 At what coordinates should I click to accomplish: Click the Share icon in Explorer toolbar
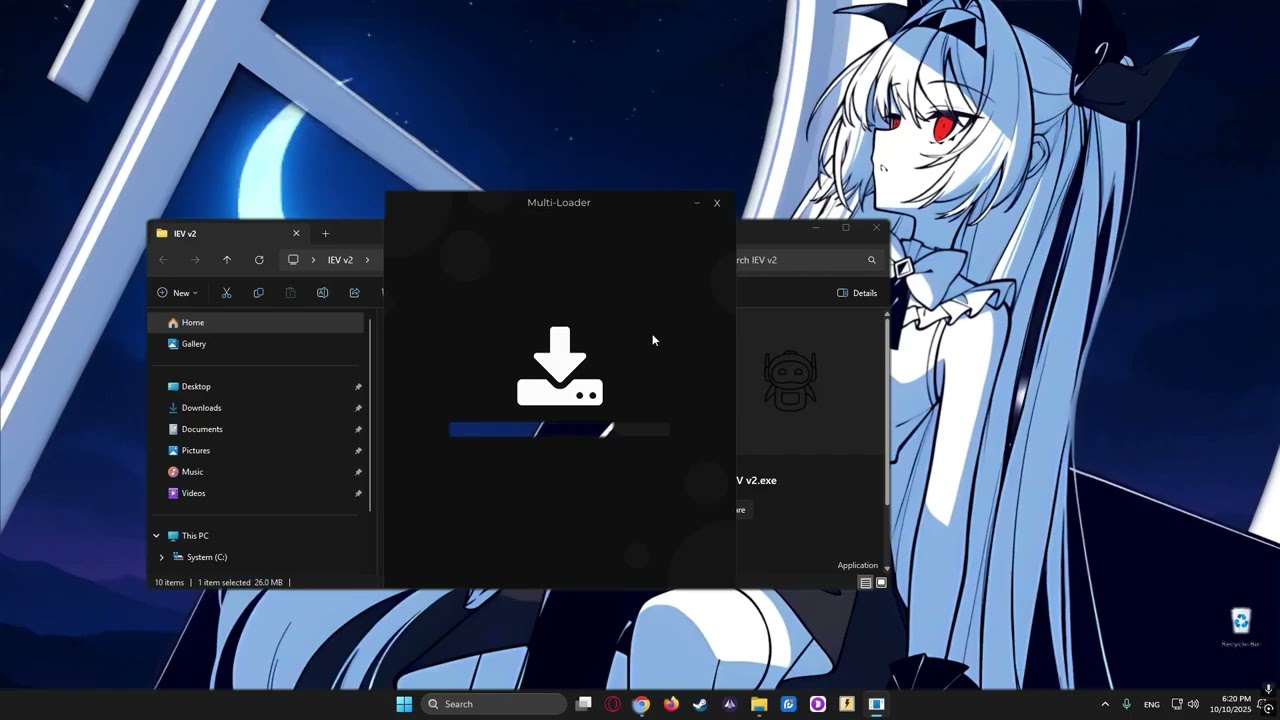click(354, 293)
